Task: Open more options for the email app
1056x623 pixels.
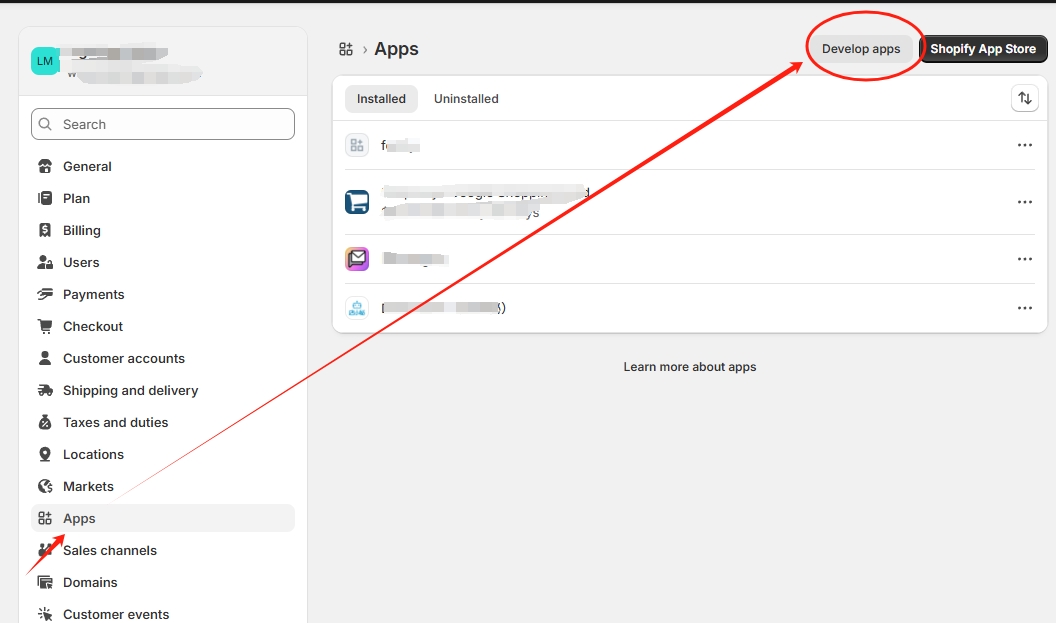Action: [1024, 259]
